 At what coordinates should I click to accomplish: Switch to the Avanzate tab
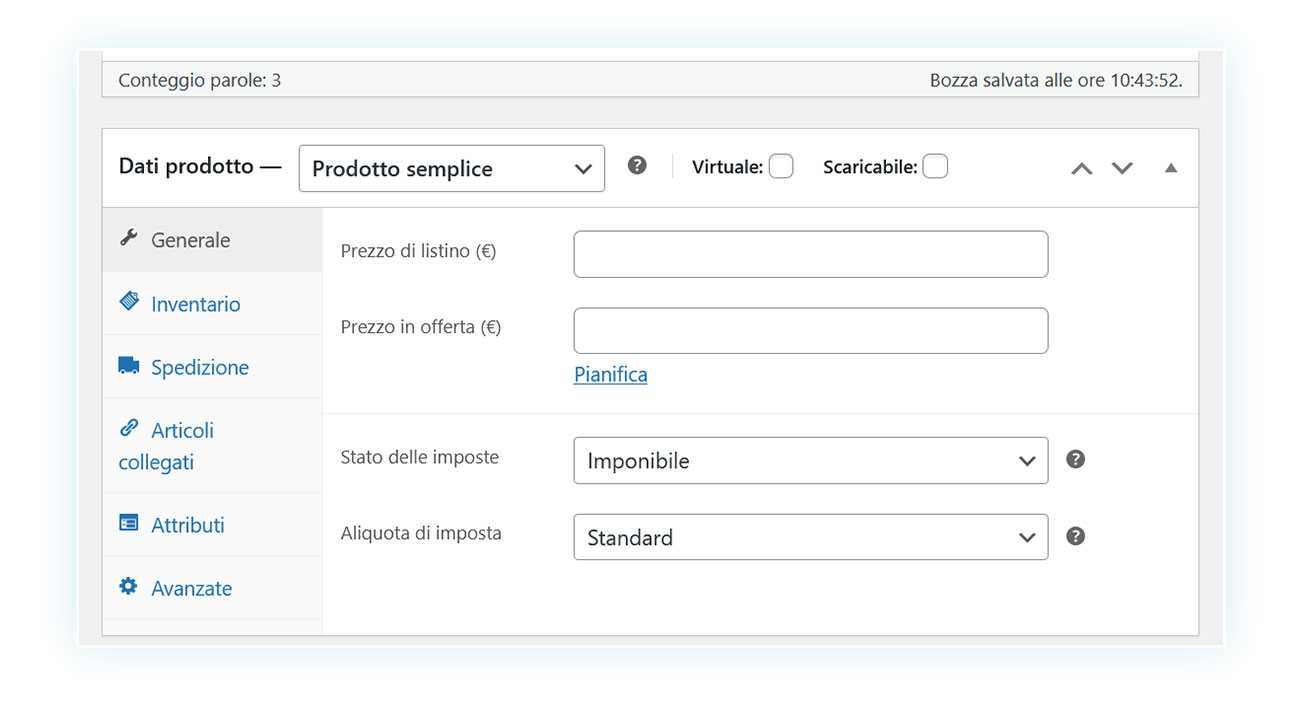coord(212,588)
